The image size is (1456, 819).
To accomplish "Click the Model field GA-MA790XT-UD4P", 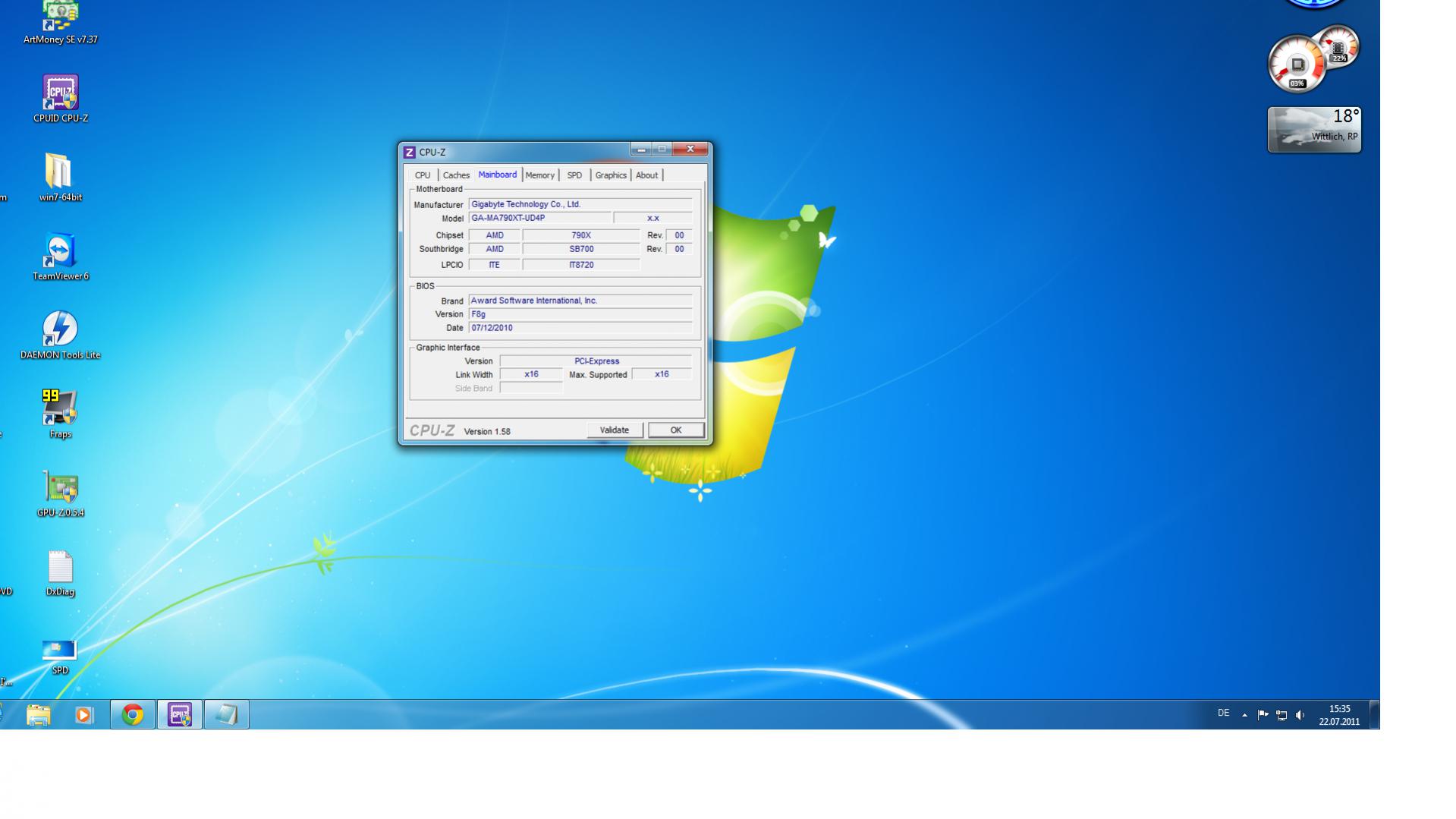I will point(539,218).
